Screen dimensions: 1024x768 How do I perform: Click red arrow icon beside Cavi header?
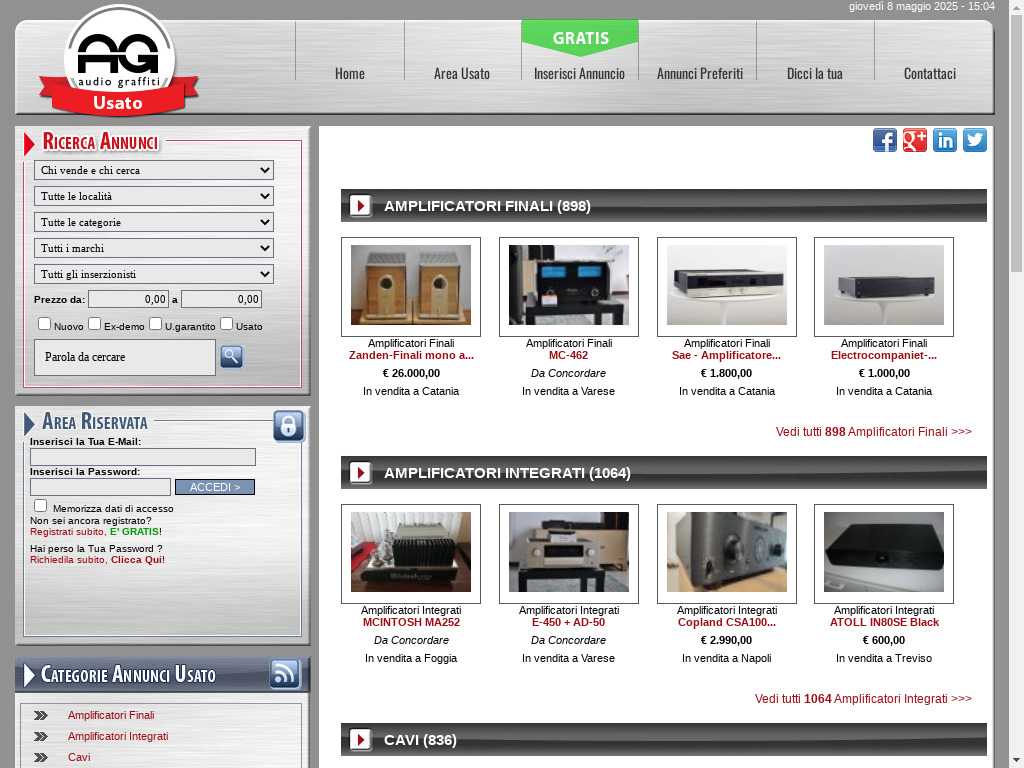point(360,740)
